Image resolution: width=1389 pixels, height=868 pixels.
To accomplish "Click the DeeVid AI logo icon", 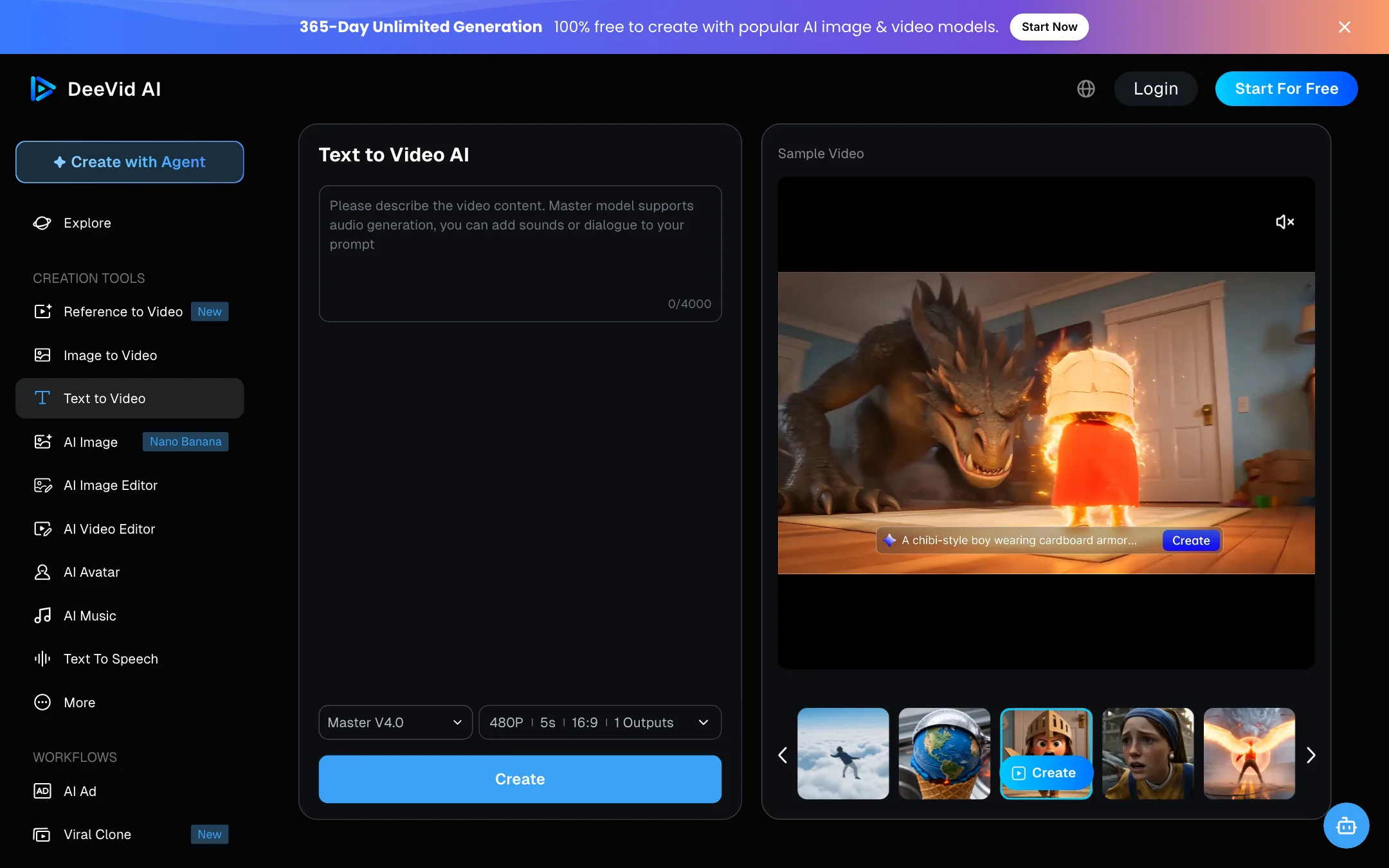I will pos(43,89).
